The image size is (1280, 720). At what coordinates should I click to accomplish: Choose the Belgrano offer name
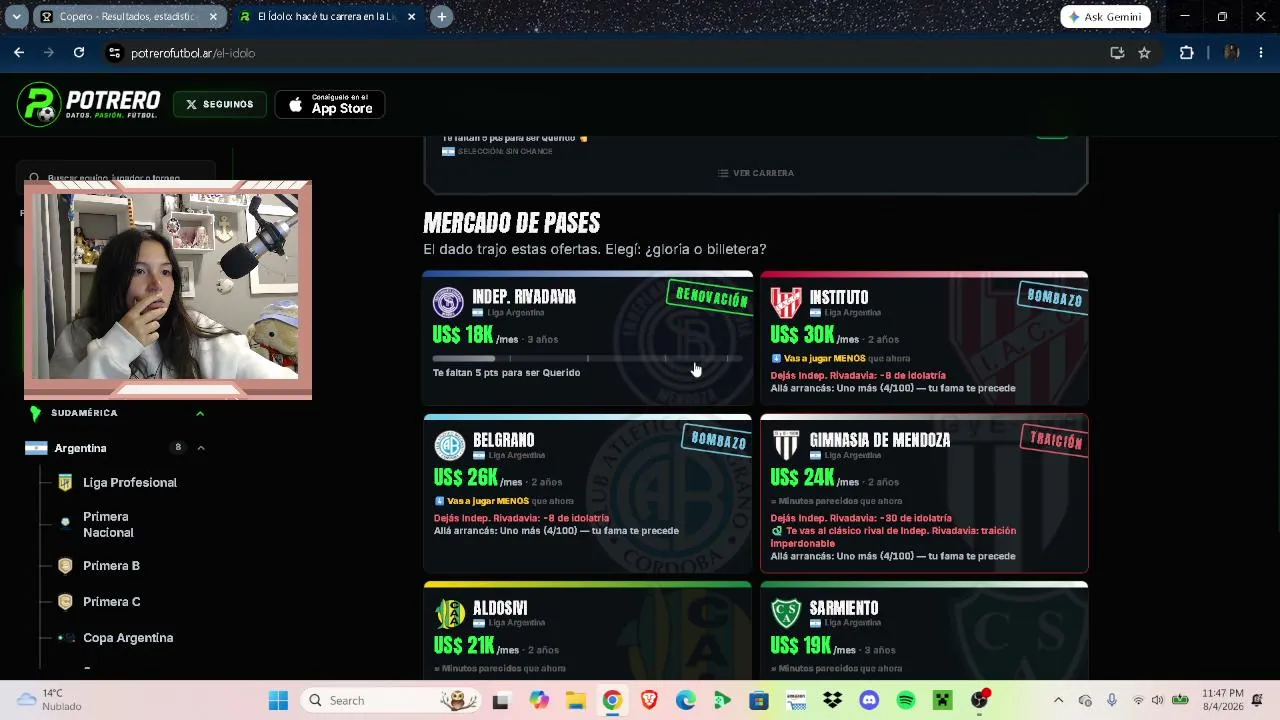click(504, 440)
